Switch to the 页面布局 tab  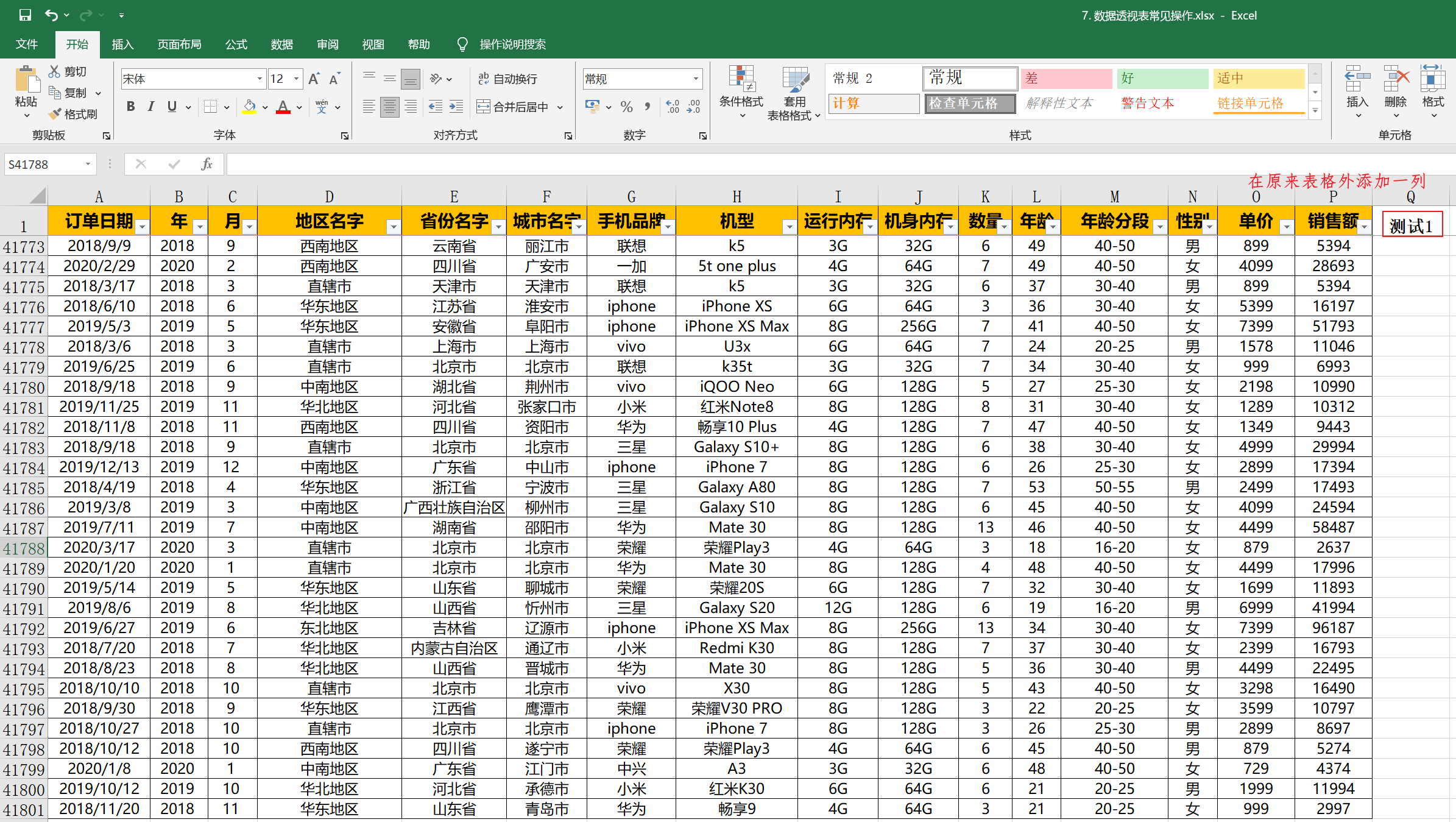pos(179,44)
